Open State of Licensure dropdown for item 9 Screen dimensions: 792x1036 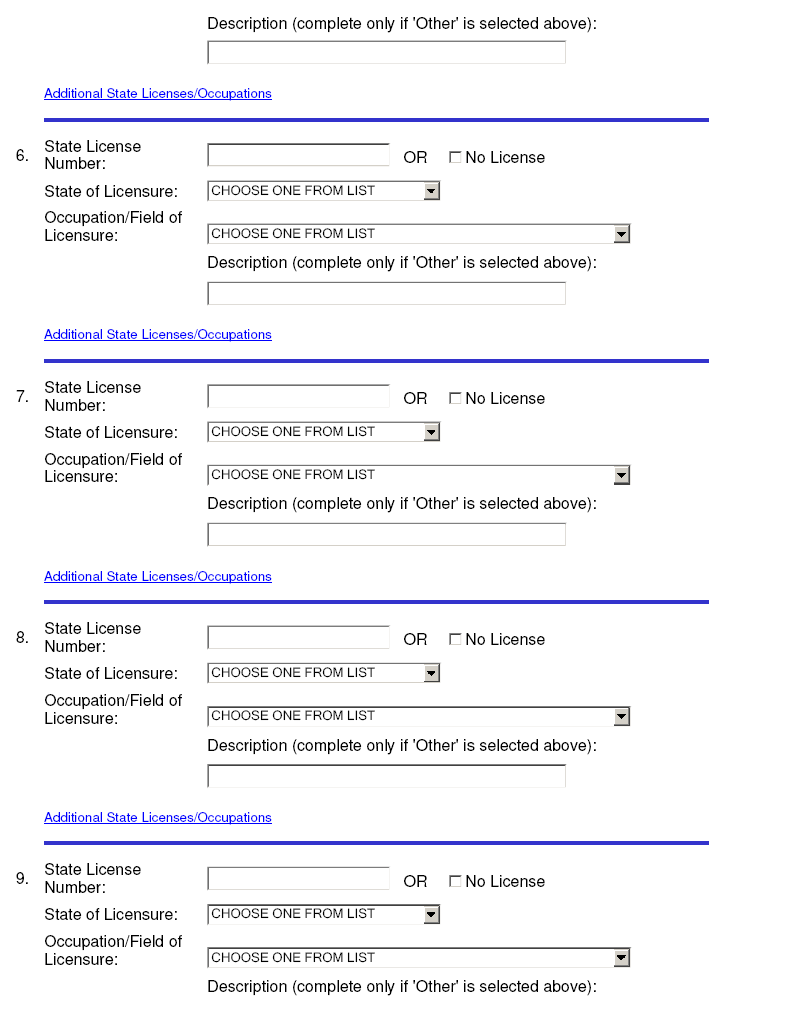[324, 914]
